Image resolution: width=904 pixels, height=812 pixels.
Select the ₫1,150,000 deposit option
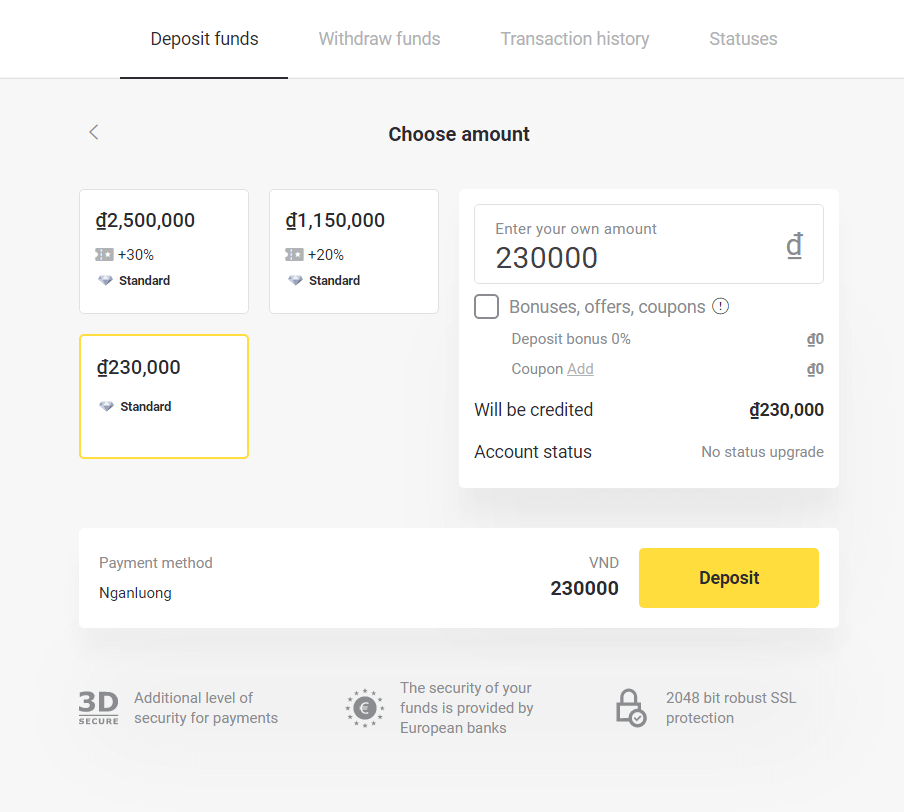pos(353,251)
